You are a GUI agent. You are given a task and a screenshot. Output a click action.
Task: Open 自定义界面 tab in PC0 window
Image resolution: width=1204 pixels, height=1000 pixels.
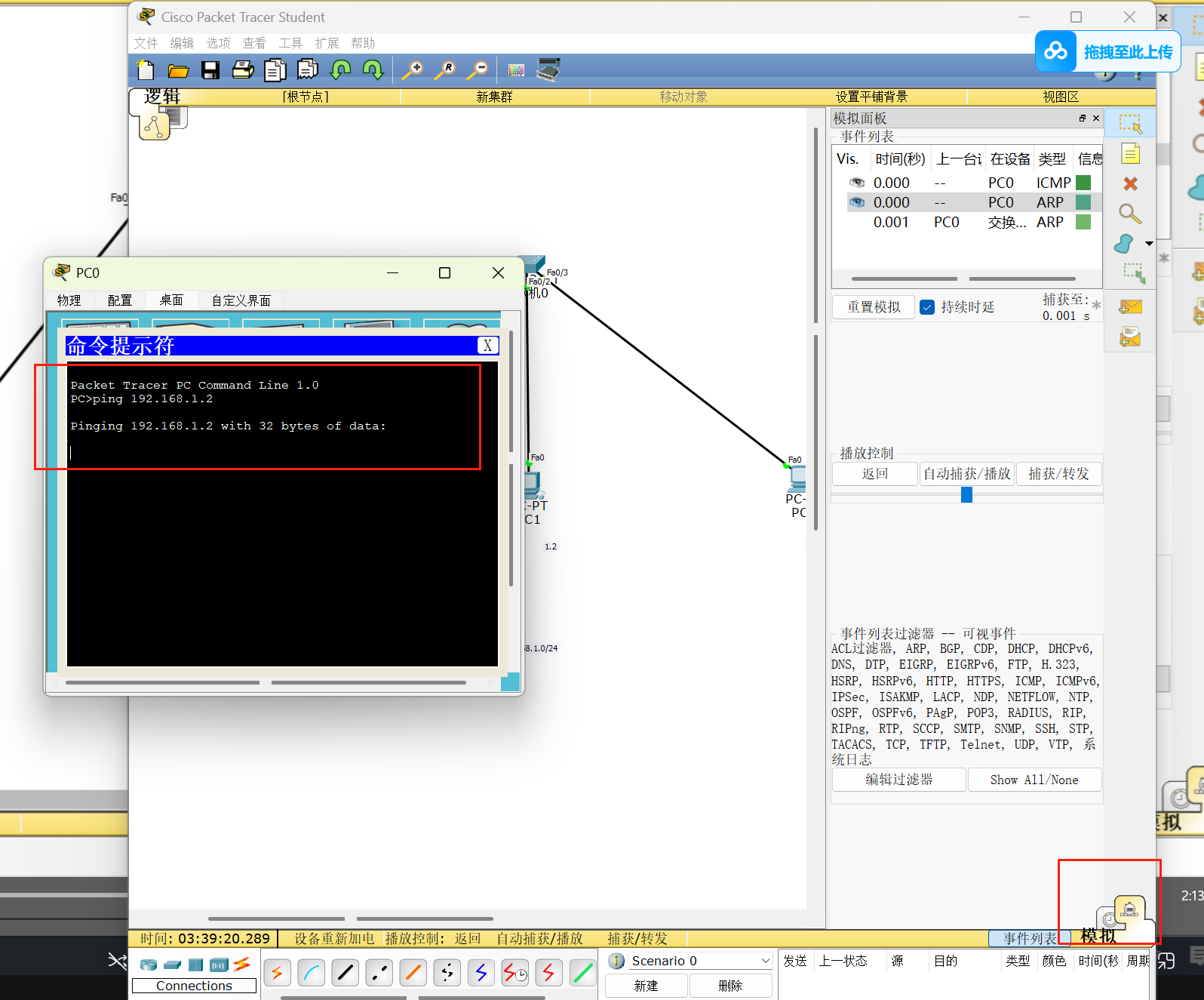tap(241, 300)
